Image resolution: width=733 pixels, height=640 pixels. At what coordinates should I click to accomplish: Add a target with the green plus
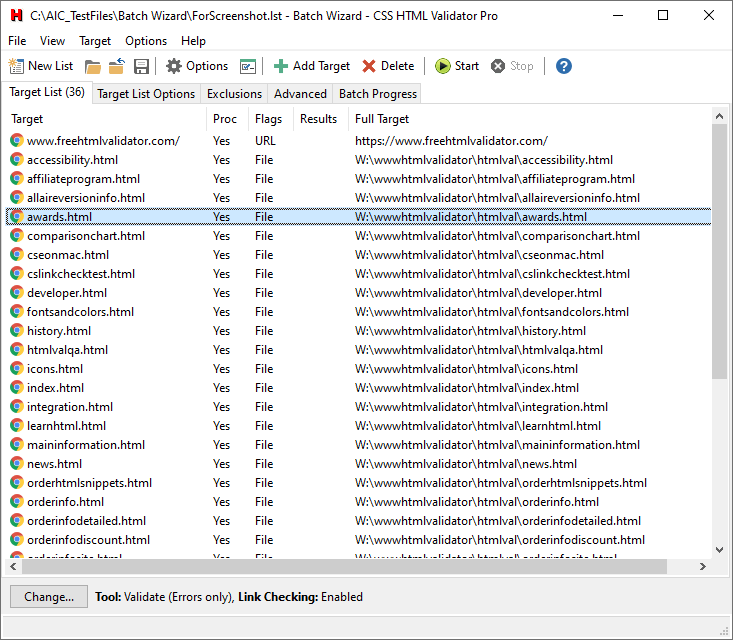(311, 66)
